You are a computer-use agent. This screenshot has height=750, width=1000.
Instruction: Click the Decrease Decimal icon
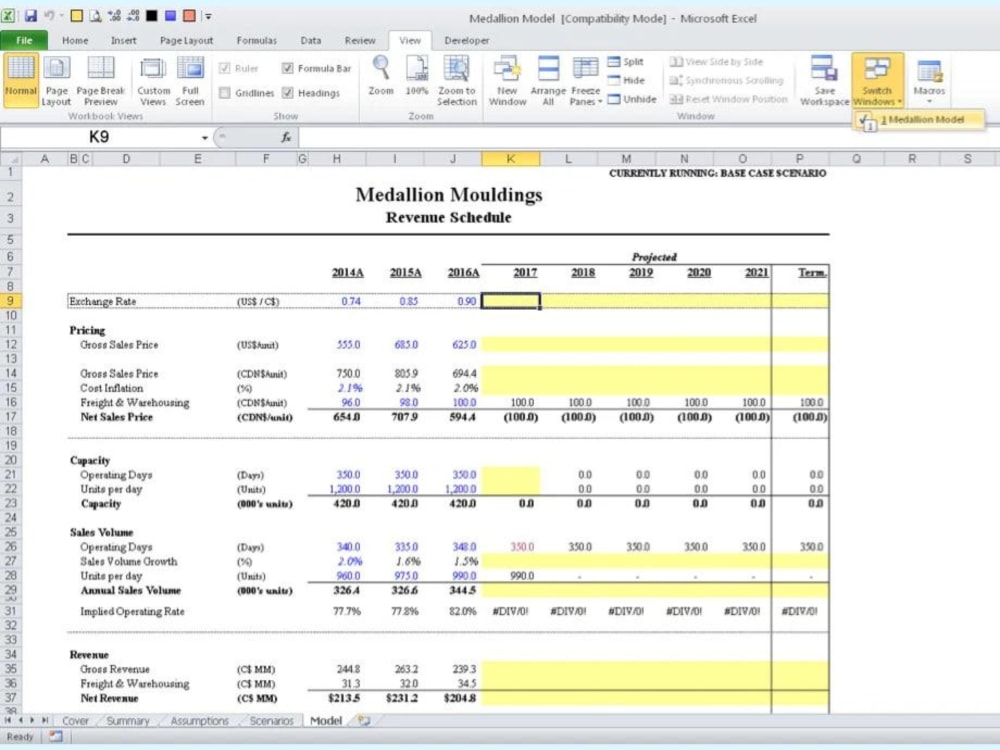[x=133, y=15]
